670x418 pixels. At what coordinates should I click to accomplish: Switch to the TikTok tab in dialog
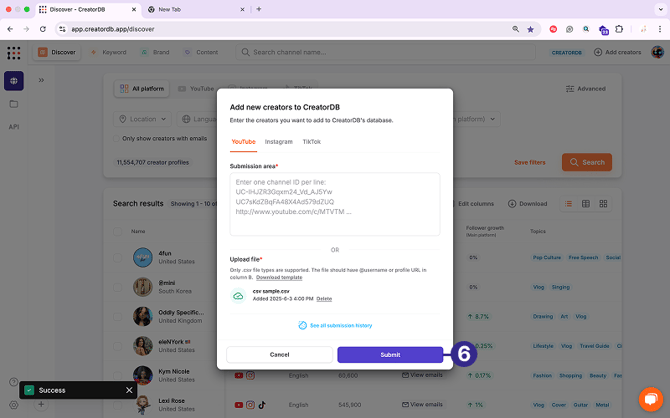311,142
